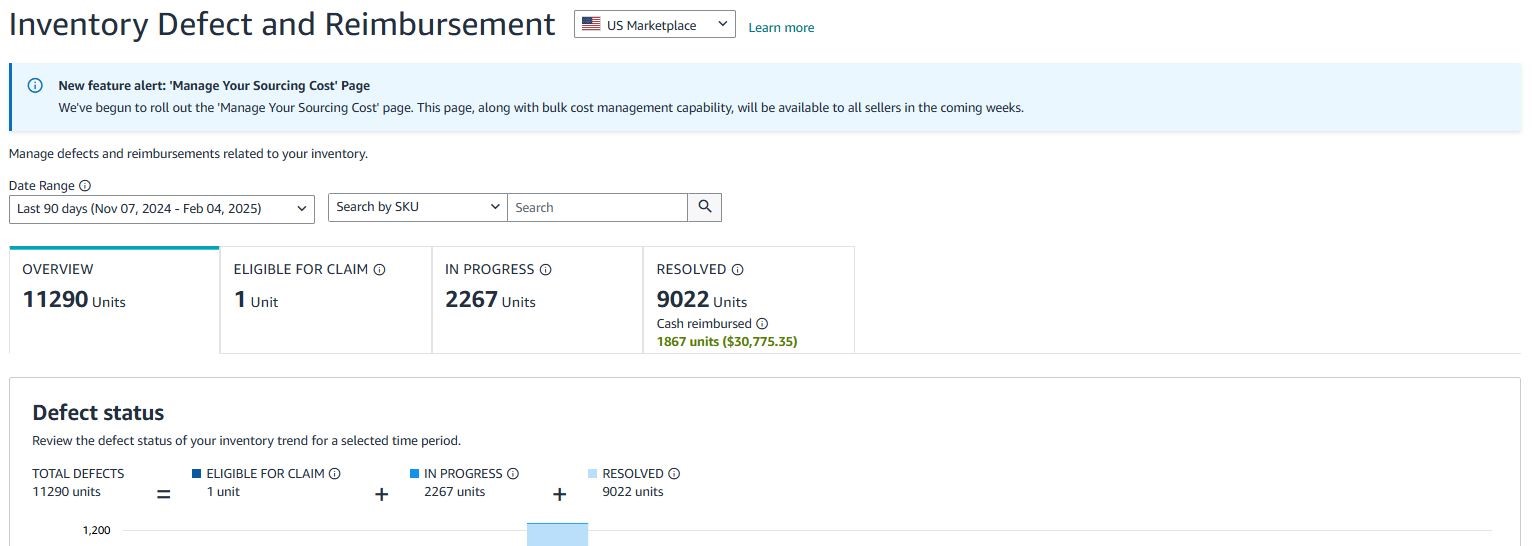Click info icon next to ELIGIBLE FOR CLAIM legend
This screenshot has height=546, width=1534.
coord(335,474)
